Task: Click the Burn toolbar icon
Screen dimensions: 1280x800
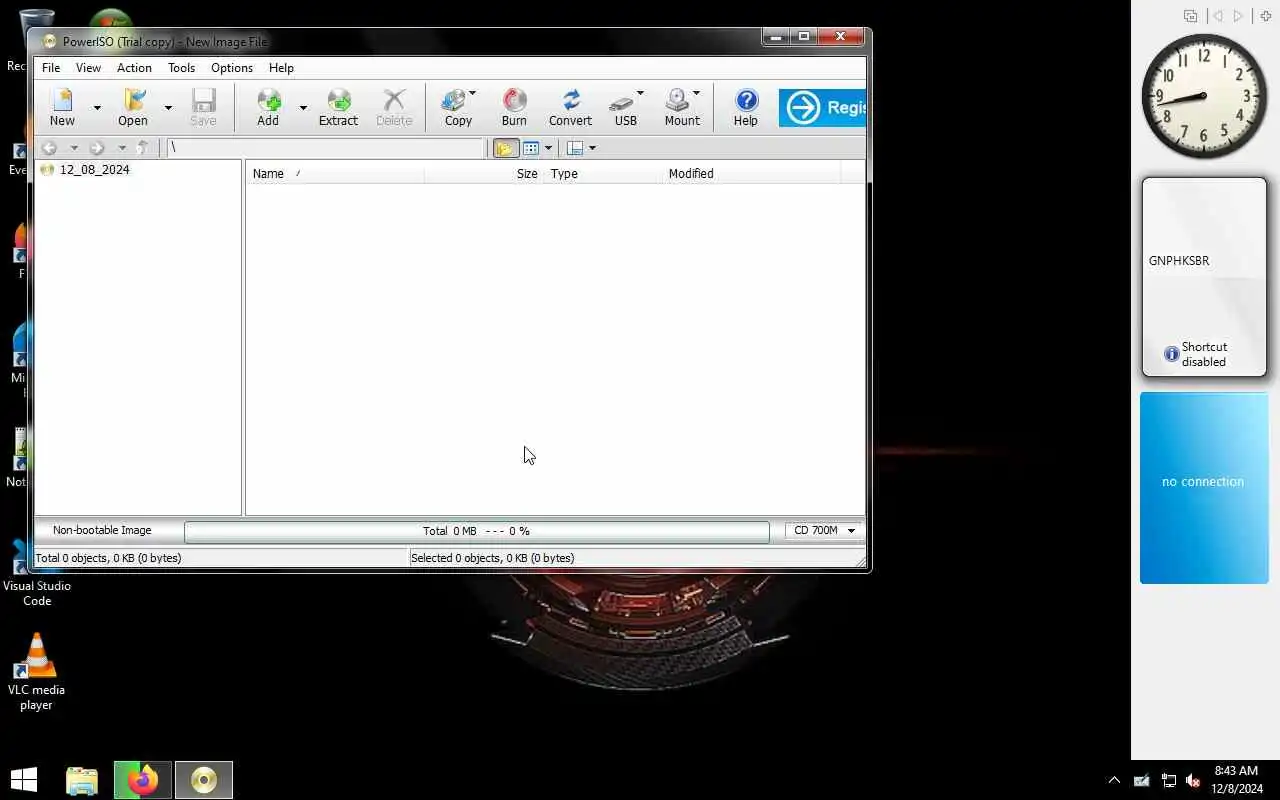Action: [x=514, y=107]
